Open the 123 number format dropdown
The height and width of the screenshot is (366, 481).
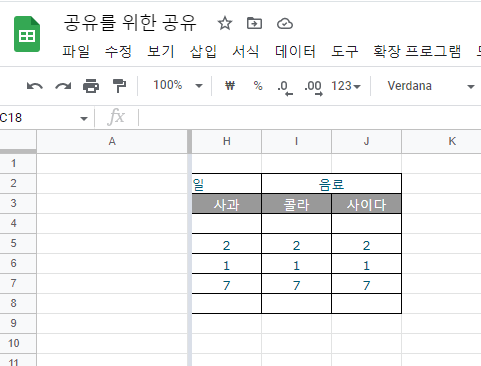(x=346, y=86)
